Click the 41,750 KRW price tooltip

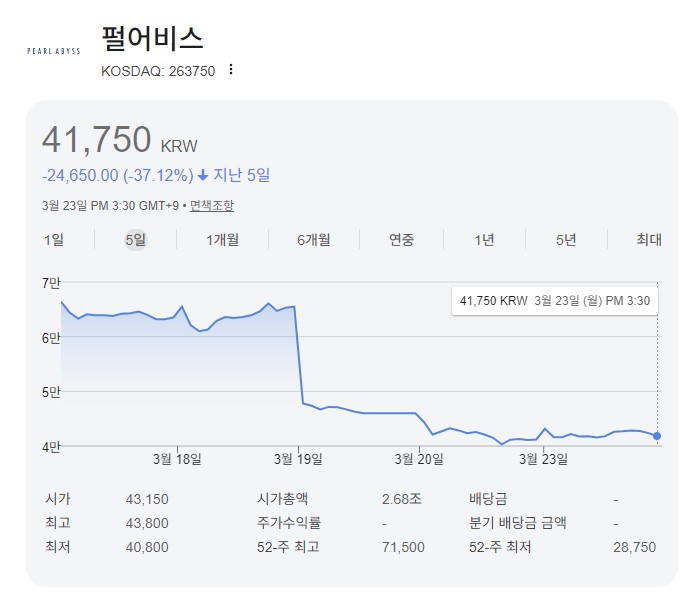tap(554, 300)
